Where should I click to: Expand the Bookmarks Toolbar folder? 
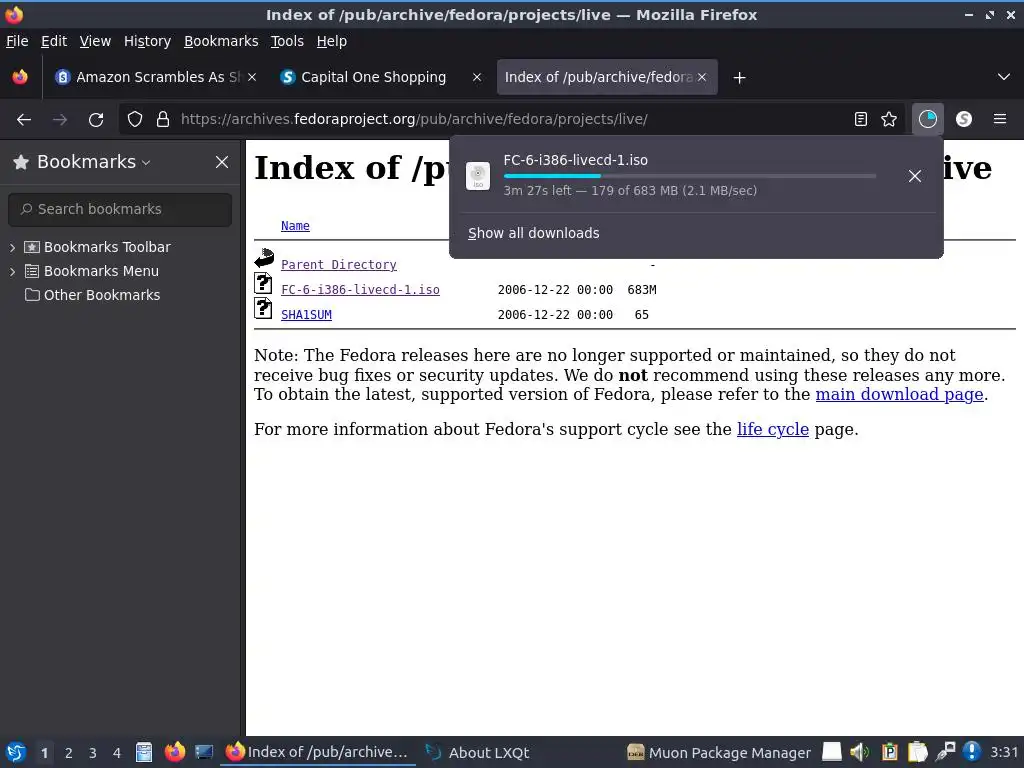pos(12,248)
